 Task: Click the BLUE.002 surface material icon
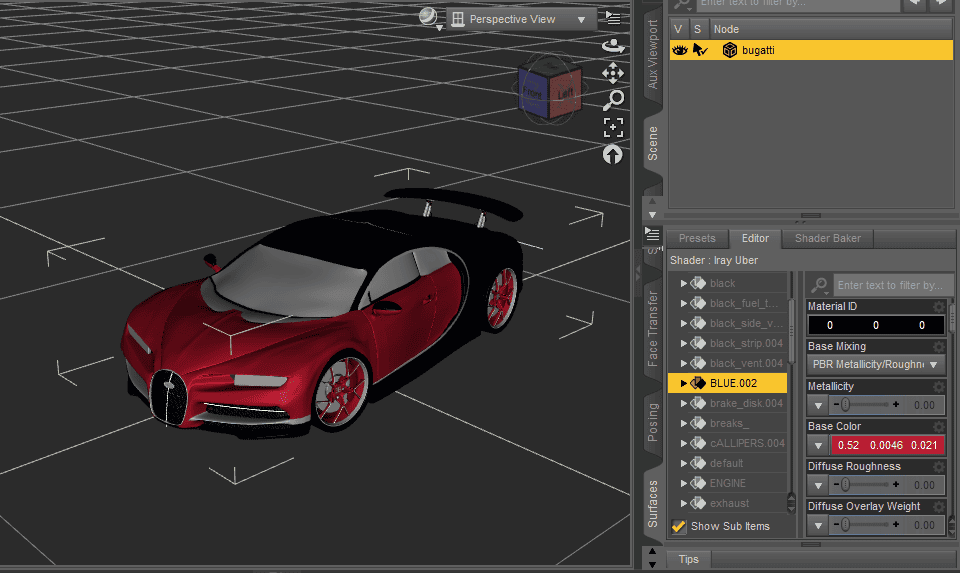click(x=698, y=383)
